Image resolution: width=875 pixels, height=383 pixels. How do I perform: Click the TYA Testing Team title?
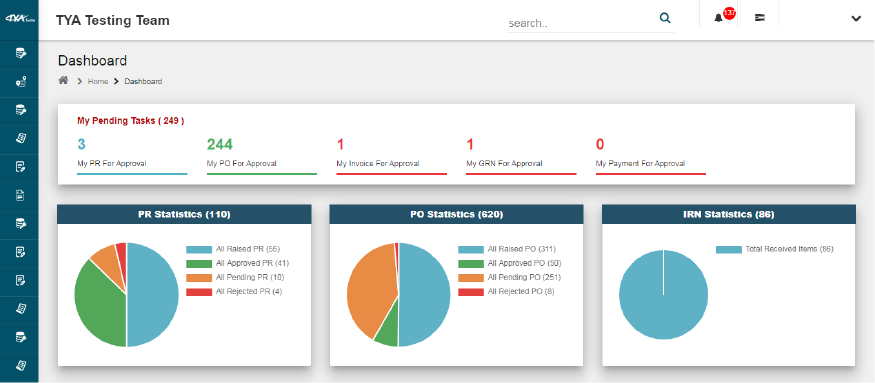click(113, 21)
